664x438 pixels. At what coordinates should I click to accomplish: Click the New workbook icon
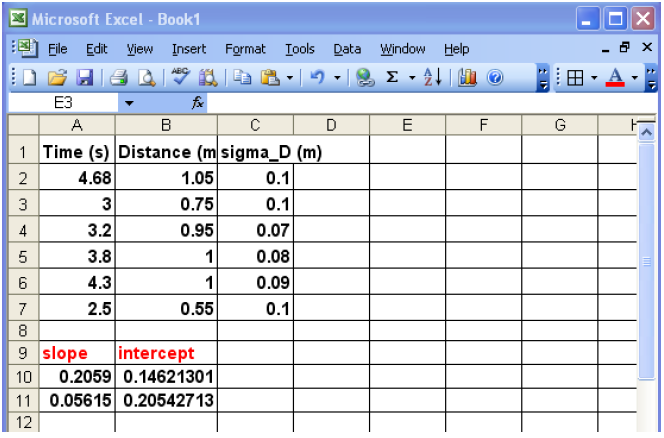click(30, 76)
